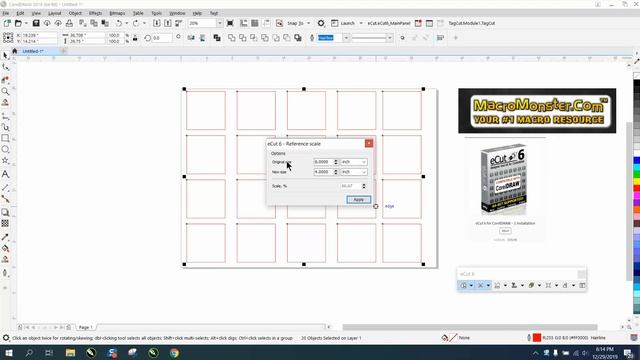Select the Zoom tool magnifier
The width and height of the screenshot is (640, 360).
[5, 91]
